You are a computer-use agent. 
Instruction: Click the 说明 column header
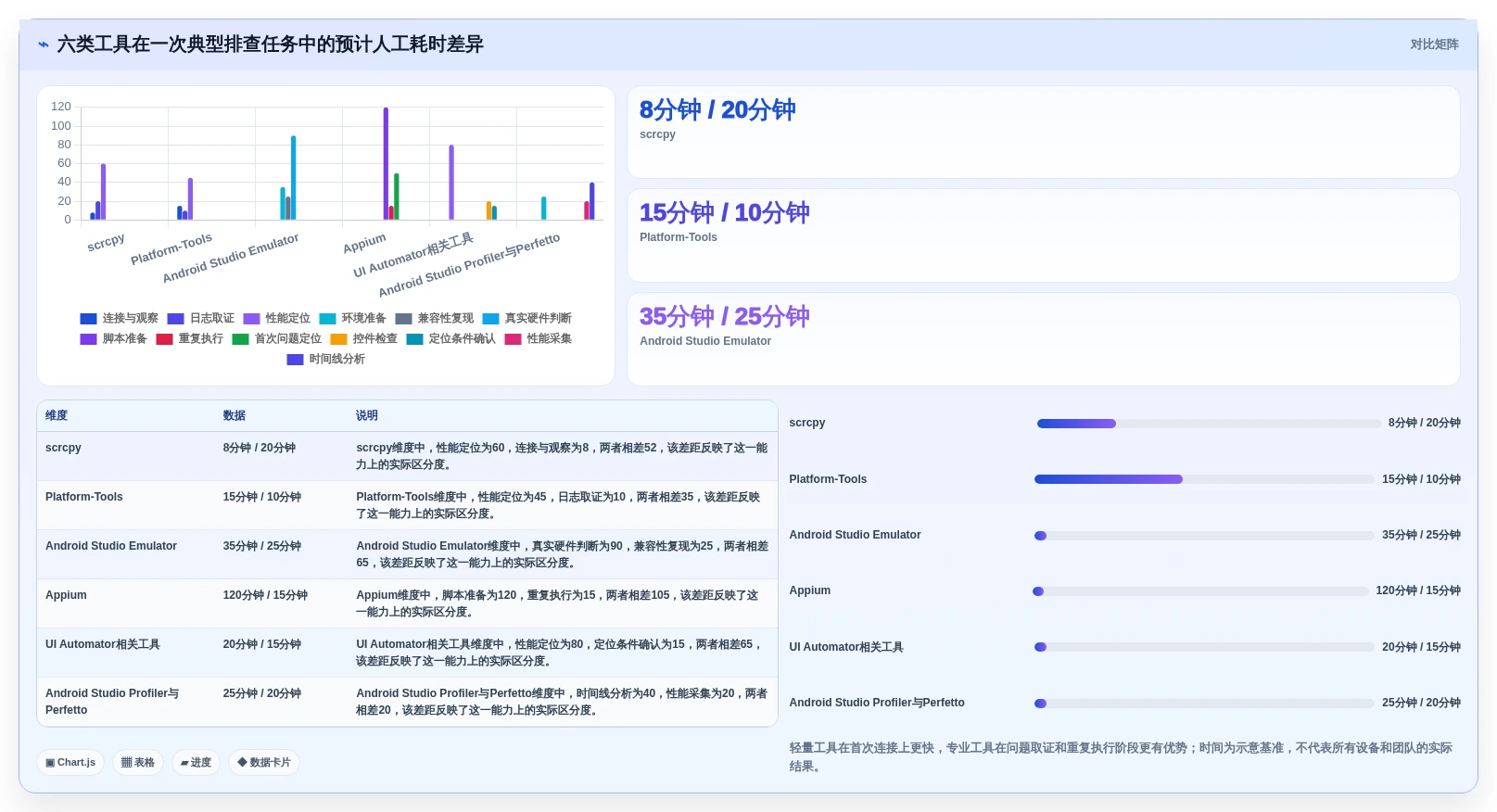coord(367,415)
